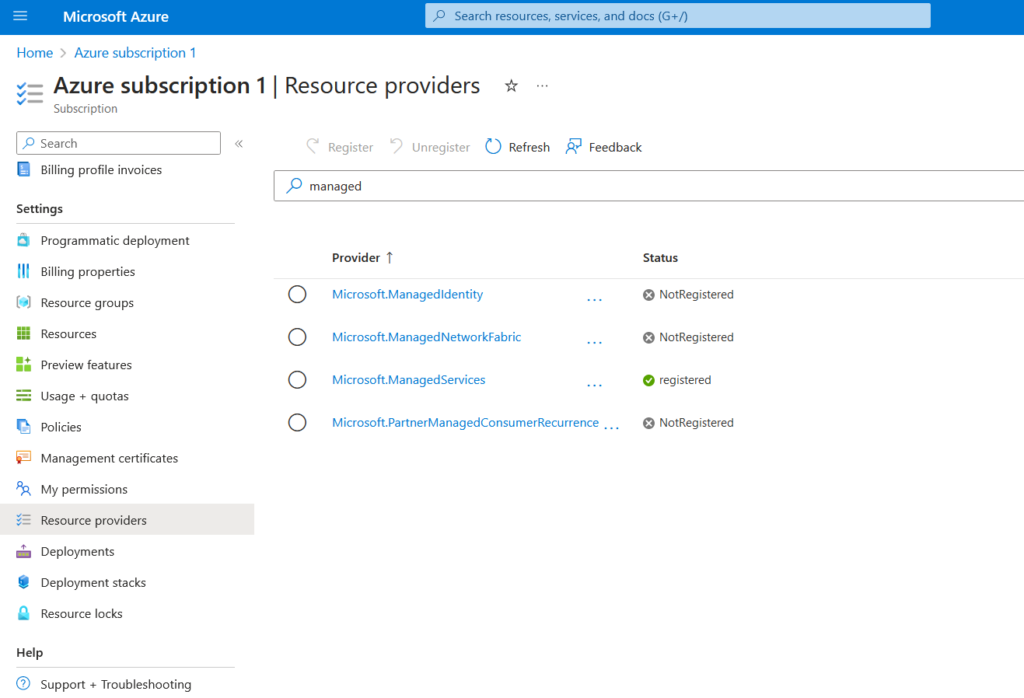1024x698 pixels.
Task: Click the Deployments upload icon
Action: click(x=24, y=551)
